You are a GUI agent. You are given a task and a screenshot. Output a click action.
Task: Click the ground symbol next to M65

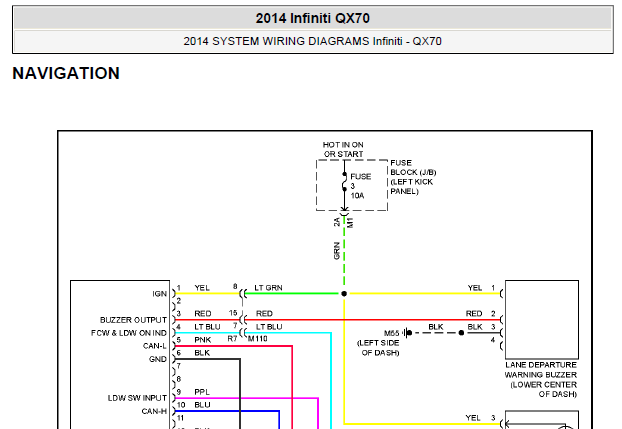[x=408, y=333]
